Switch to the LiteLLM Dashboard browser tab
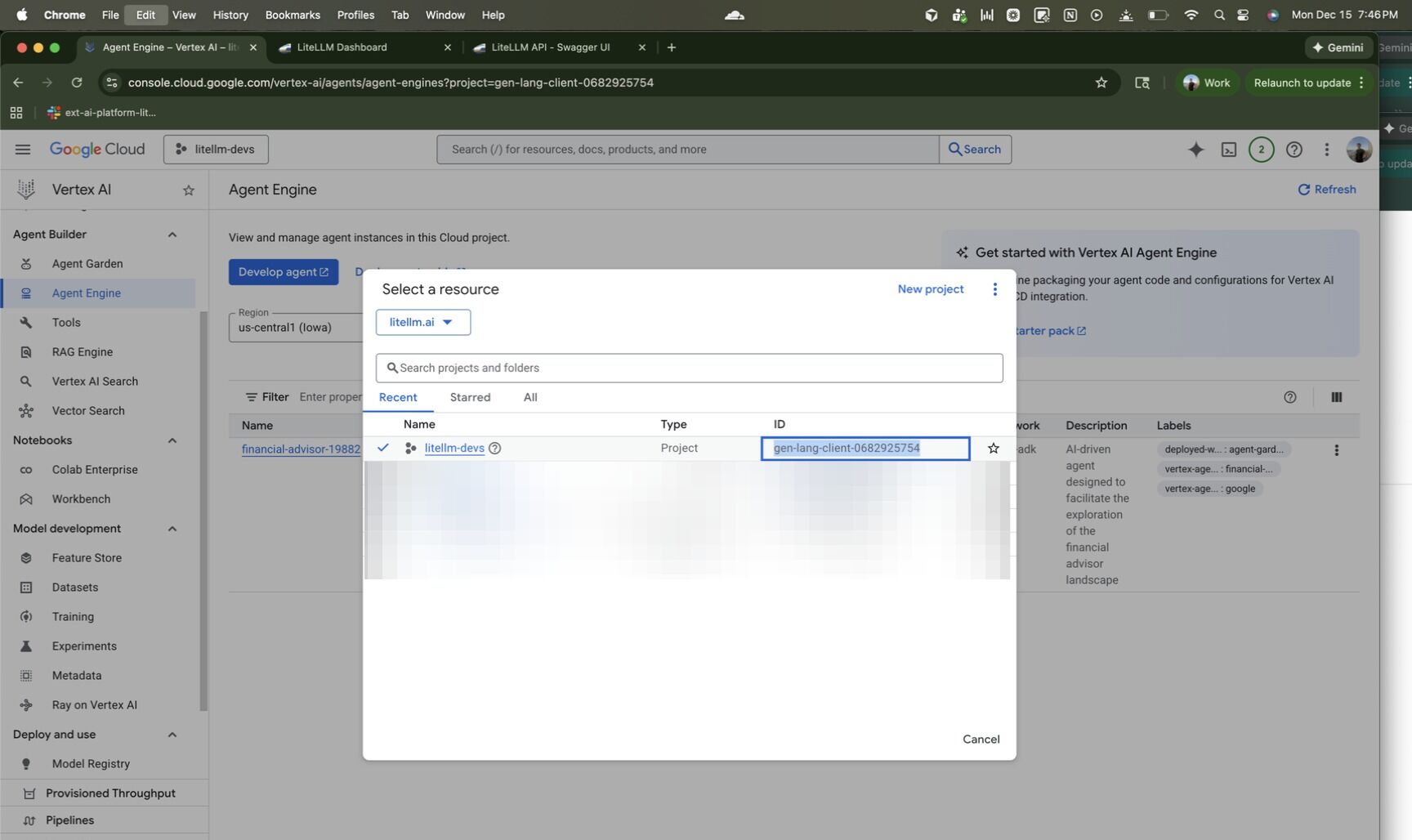 point(365,47)
